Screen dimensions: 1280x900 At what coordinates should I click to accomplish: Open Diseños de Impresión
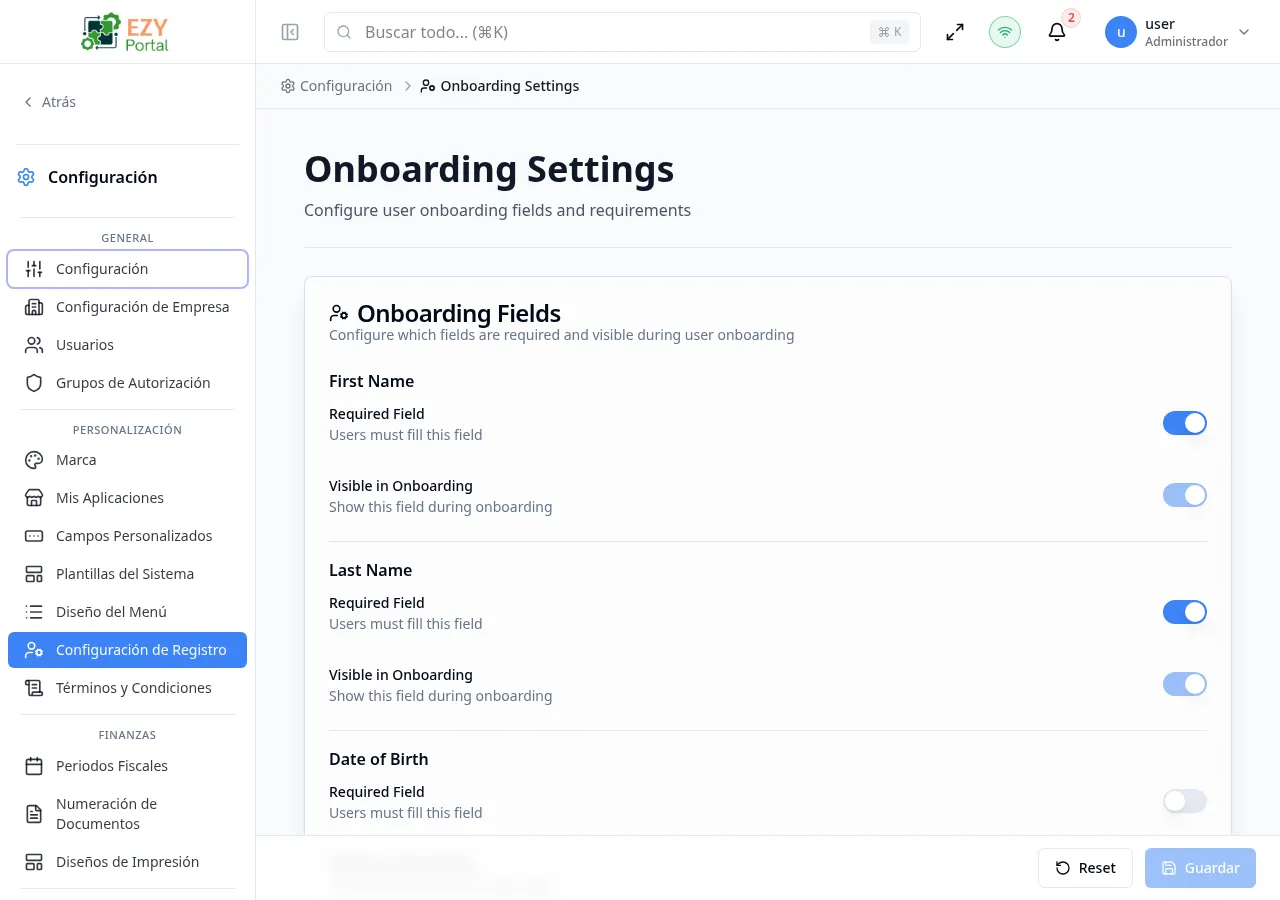pos(127,862)
